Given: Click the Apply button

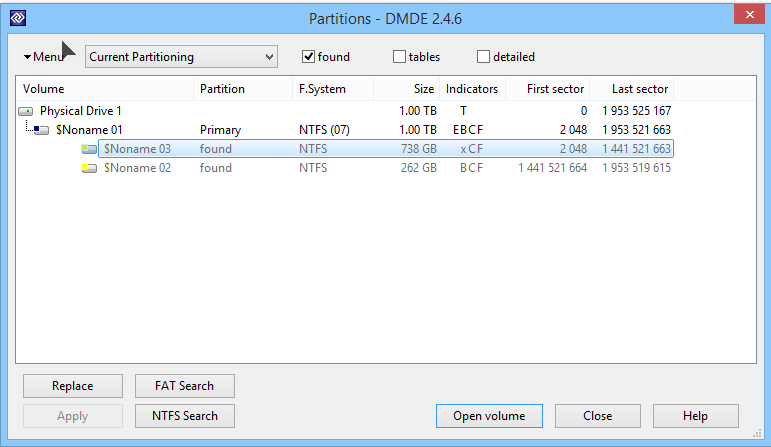Looking at the screenshot, I should coord(73,416).
